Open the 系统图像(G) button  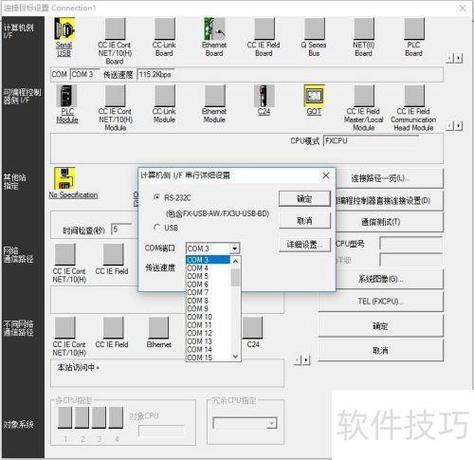(381, 279)
